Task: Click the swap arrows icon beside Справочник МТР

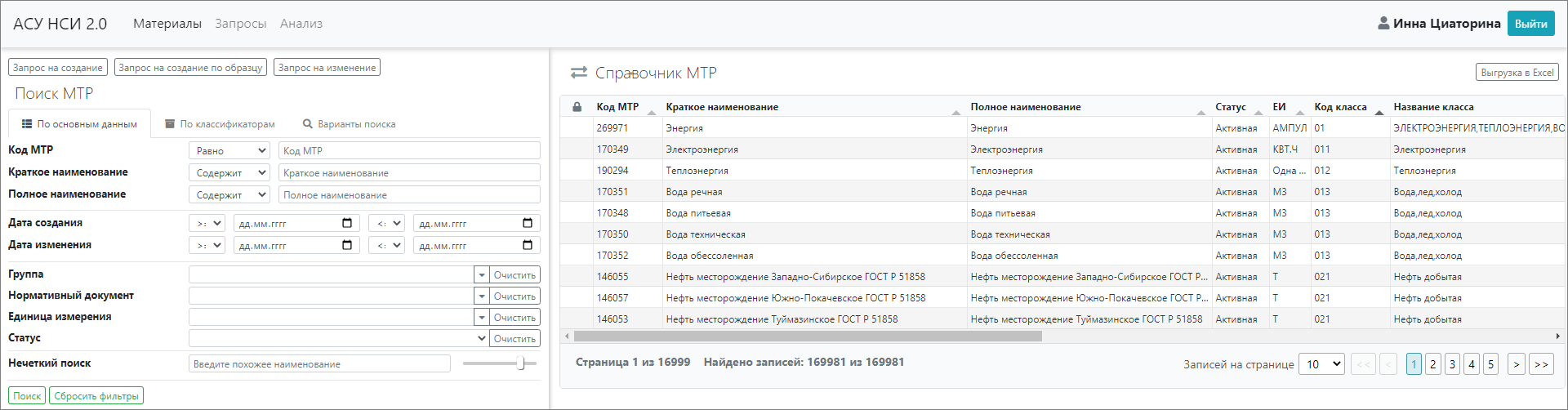Action: tap(579, 73)
